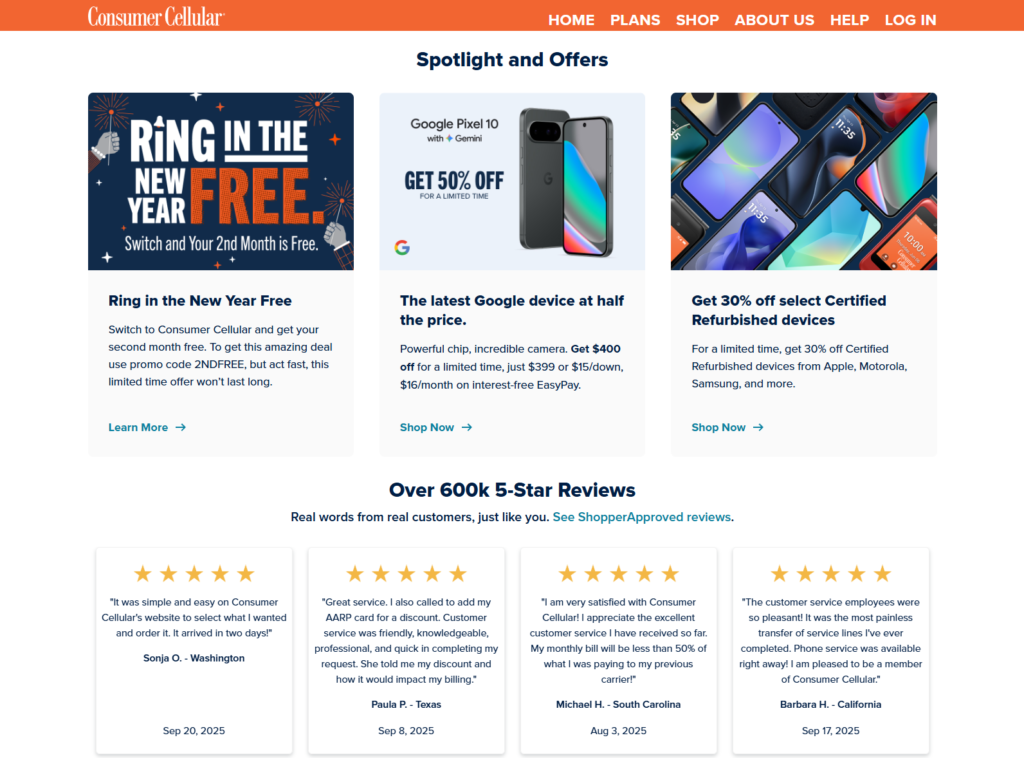Open the See ShopperApproved reviews link
The image size is (1024, 758).
641,517
